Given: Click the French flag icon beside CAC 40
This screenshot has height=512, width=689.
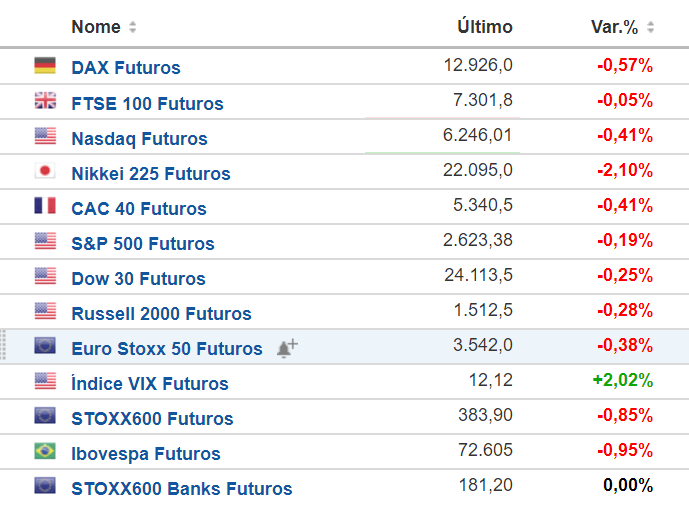Looking at the screenshot, I should point(45,206).
